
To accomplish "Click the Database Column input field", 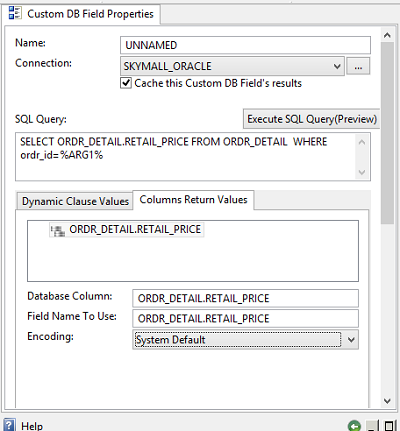I will pyautogui.click(x=245, y=298).
